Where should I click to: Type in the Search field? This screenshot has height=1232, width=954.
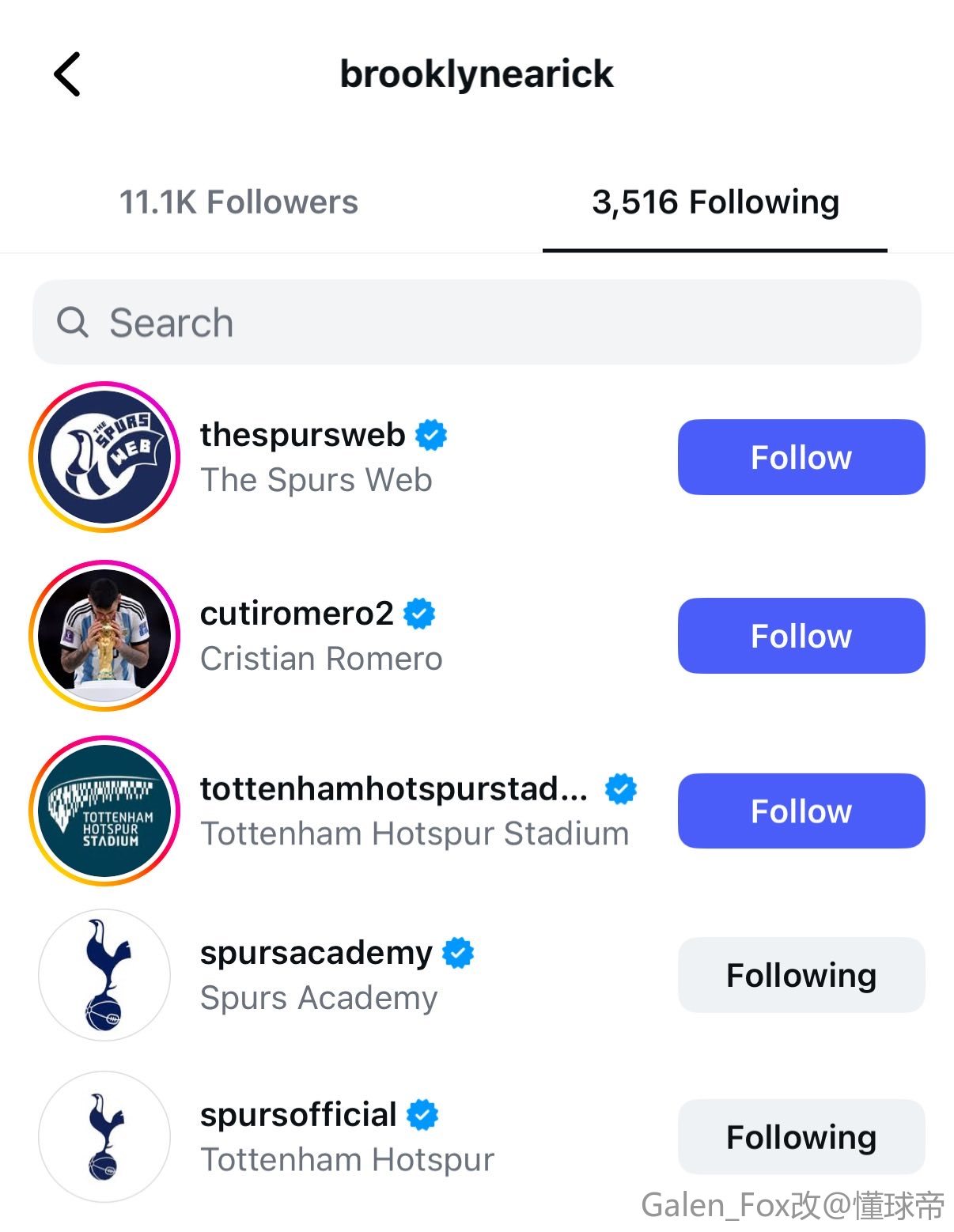pyautogui.click(x=506, y=322)
